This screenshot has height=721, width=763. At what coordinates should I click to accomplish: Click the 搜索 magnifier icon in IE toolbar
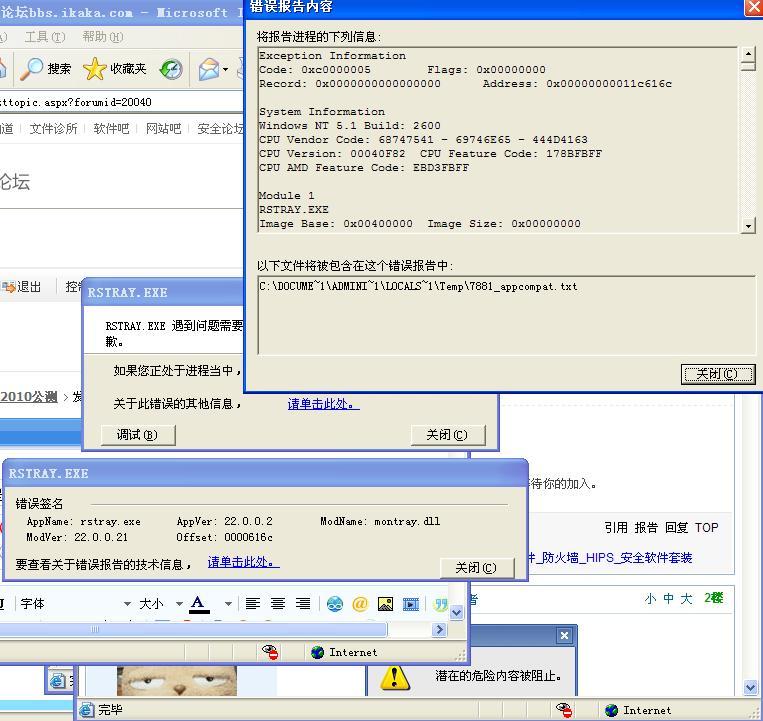(32, 69)
